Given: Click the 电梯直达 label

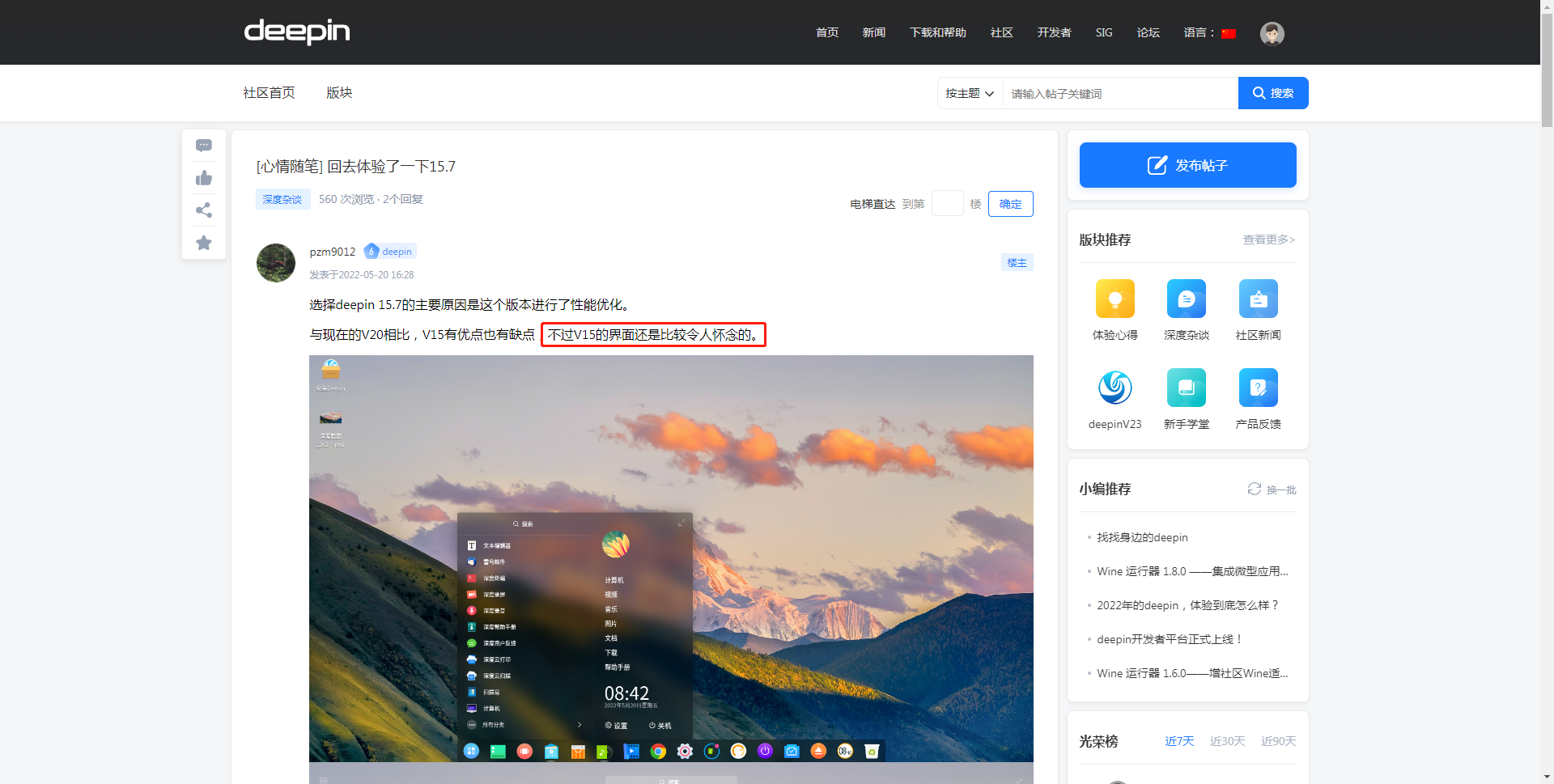Looking at the screenshot, I should pyautogui.click(x=873, y=204).
